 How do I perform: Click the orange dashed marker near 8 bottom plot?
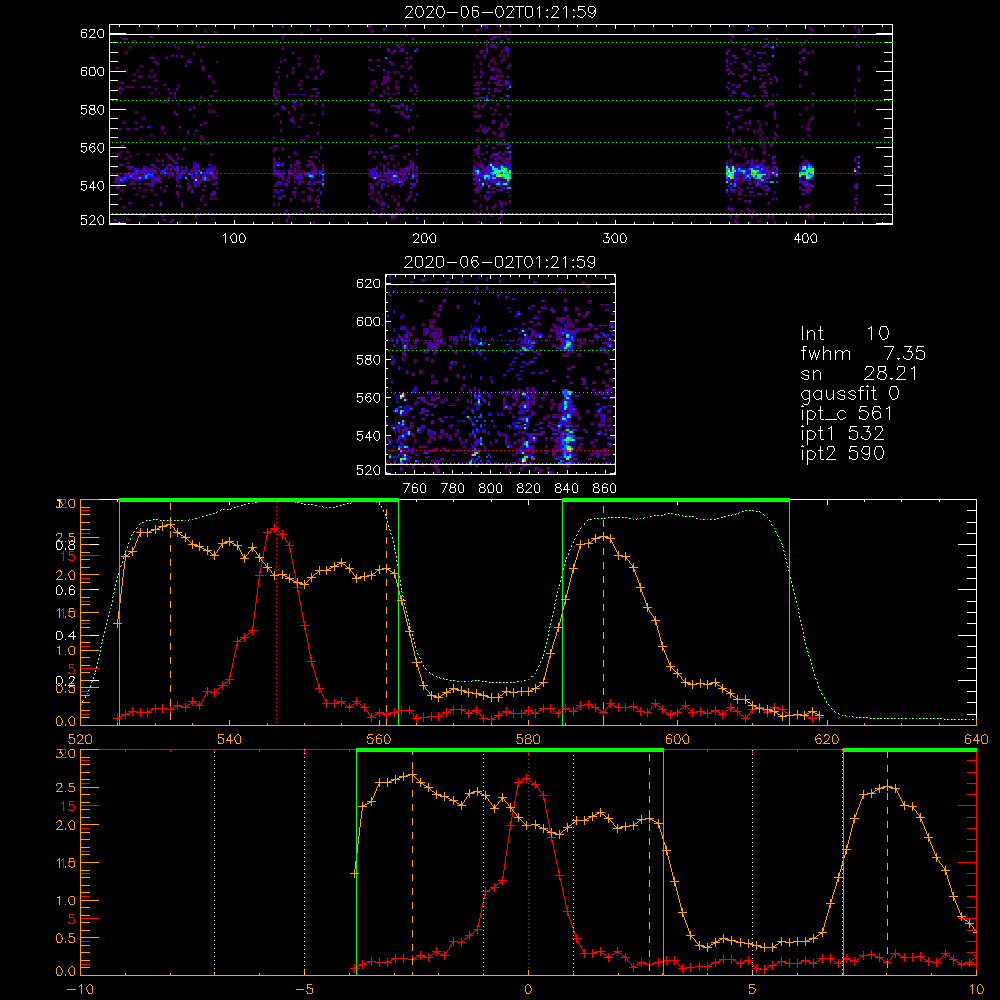tap(887, 862)
